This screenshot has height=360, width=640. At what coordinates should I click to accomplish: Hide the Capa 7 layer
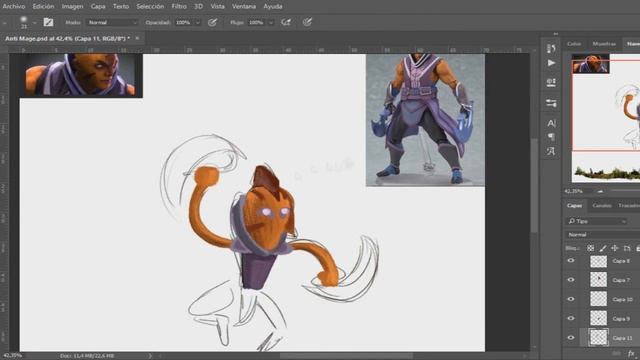(571, 280)
